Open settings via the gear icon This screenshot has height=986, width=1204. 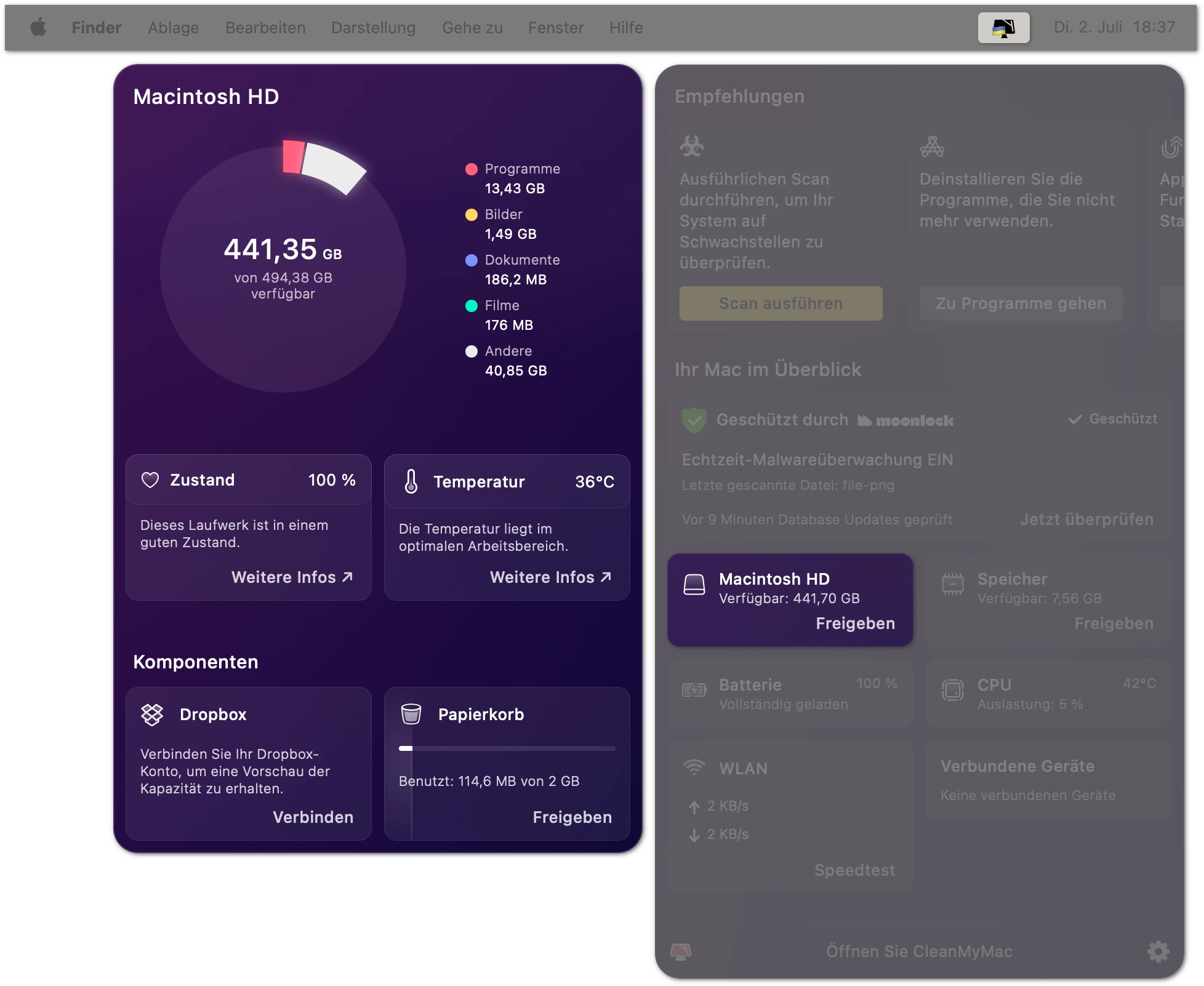pos(1158,952)
